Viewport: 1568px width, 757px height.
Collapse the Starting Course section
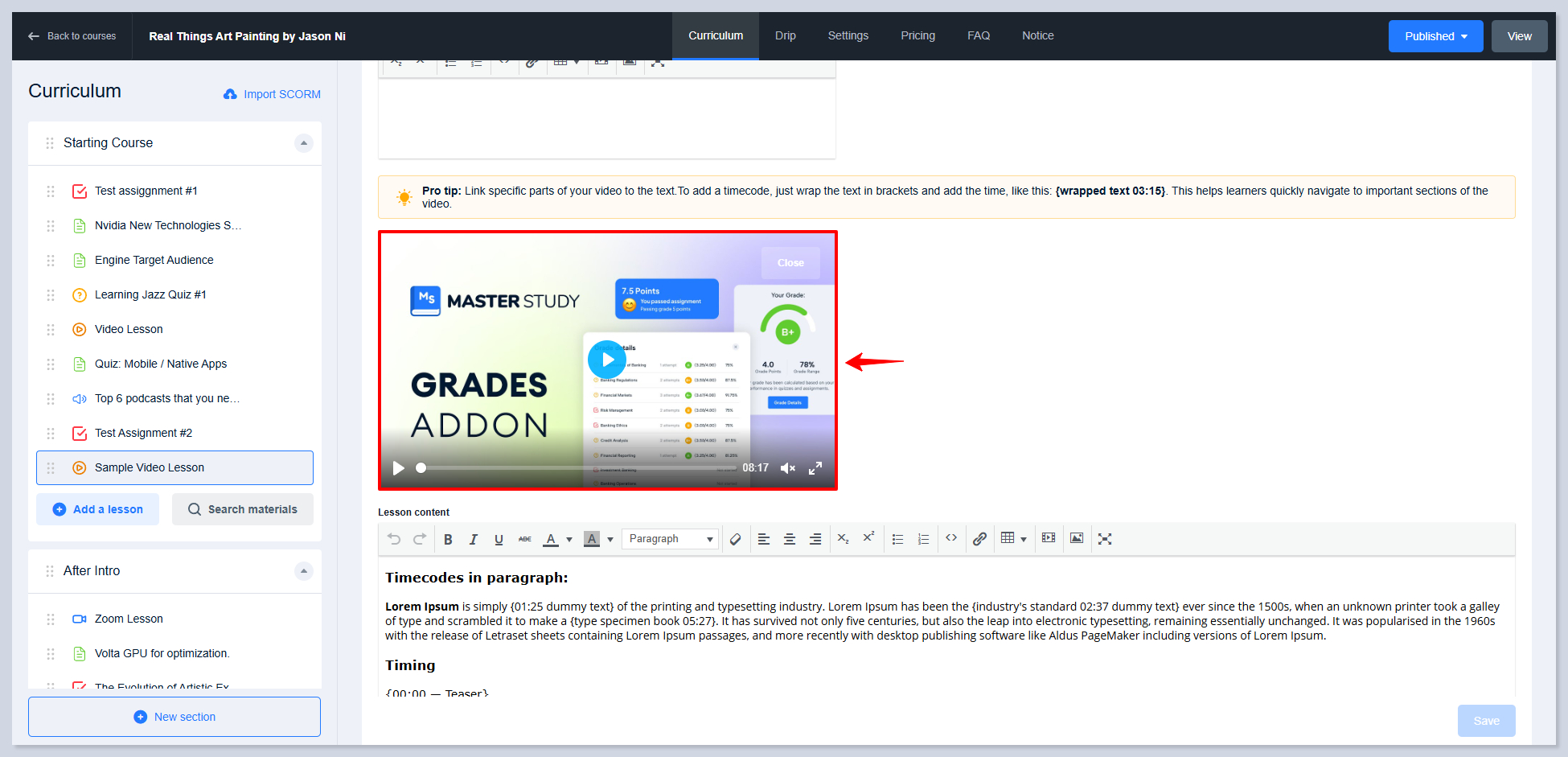303,143
